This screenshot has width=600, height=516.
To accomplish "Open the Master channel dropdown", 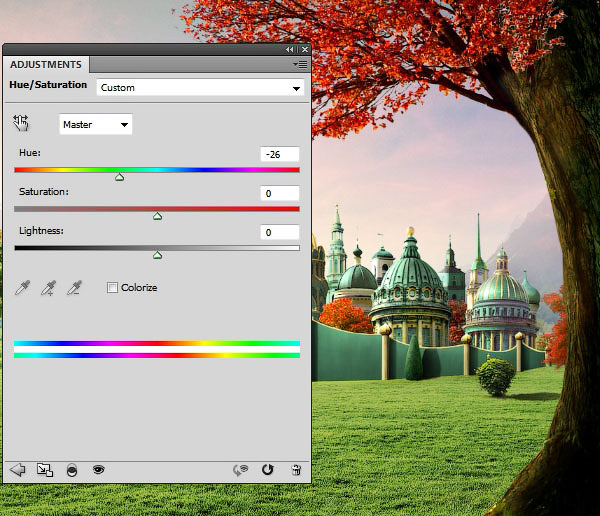I will tap(96, 125).
